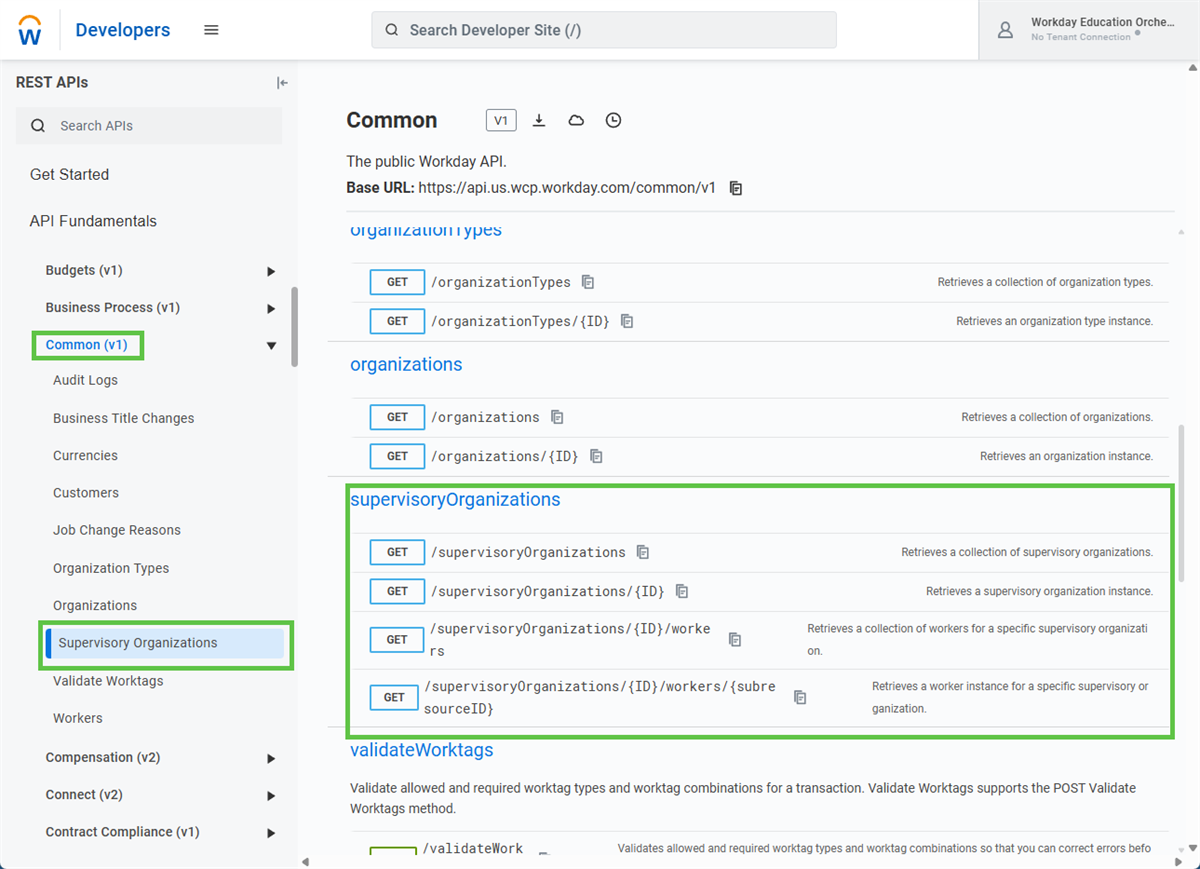Copy the /supervisoryOrganizations/{ID}/workers path
This screenshot has height=869, width=1200.
(x=735, y=639)
